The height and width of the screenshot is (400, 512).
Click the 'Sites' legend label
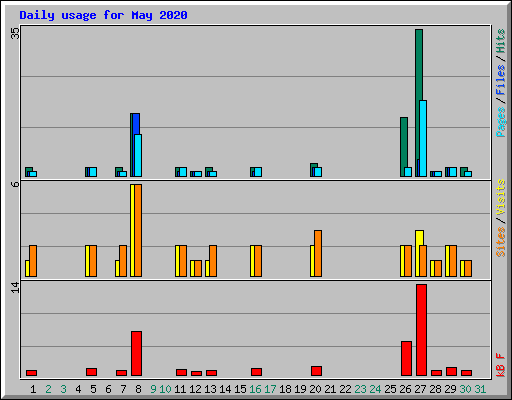coord(500,242)
